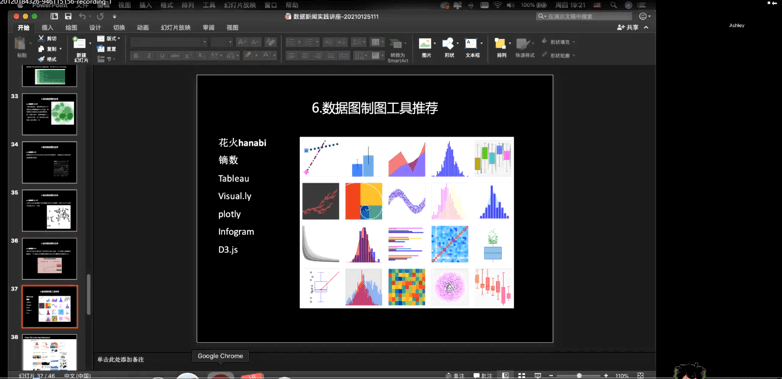Toggle normal view in status bar
This screenshot has width=782, height=379.
pyautogui.click(x=506, y=376)
